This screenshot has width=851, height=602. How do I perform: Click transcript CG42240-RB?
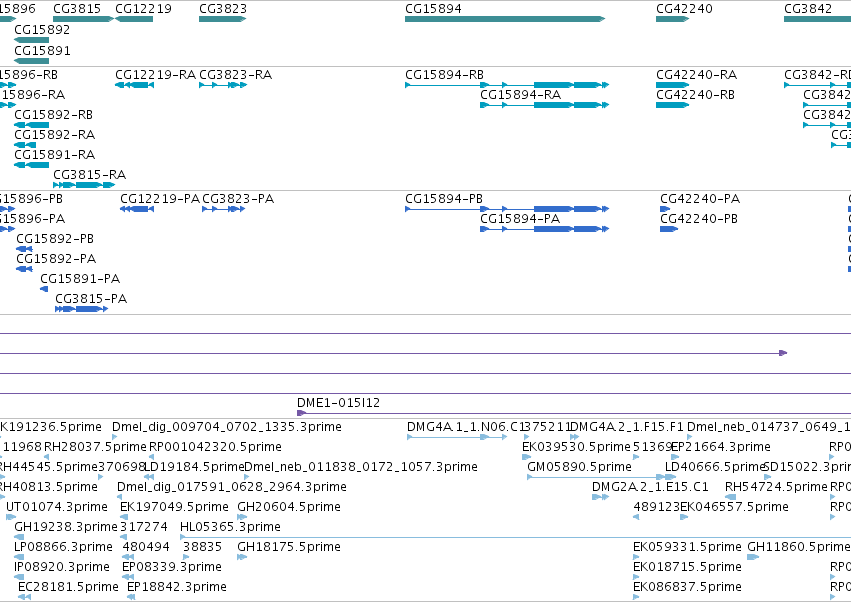[672, 105]
